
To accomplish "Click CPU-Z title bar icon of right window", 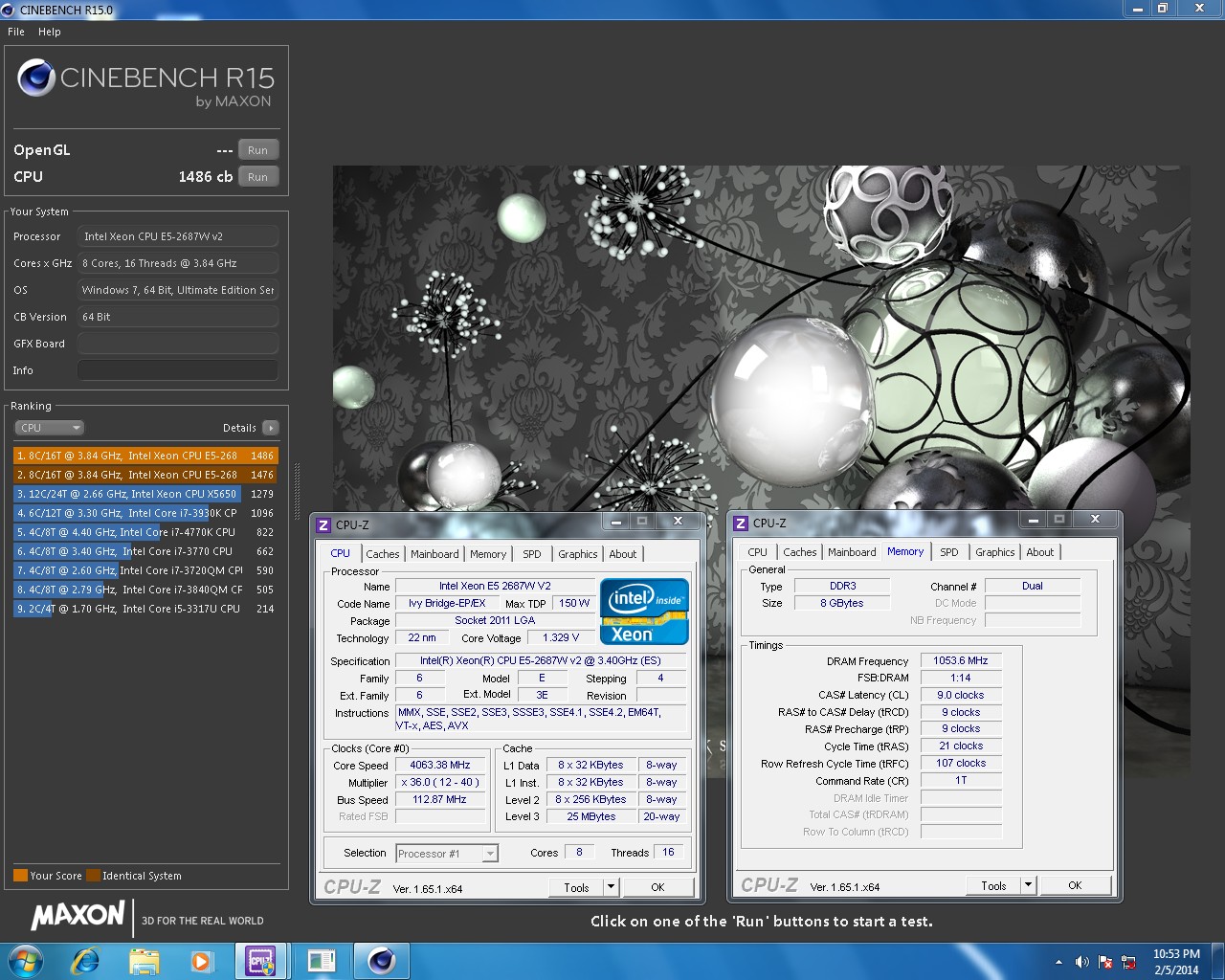I will [x=741, y=523].
